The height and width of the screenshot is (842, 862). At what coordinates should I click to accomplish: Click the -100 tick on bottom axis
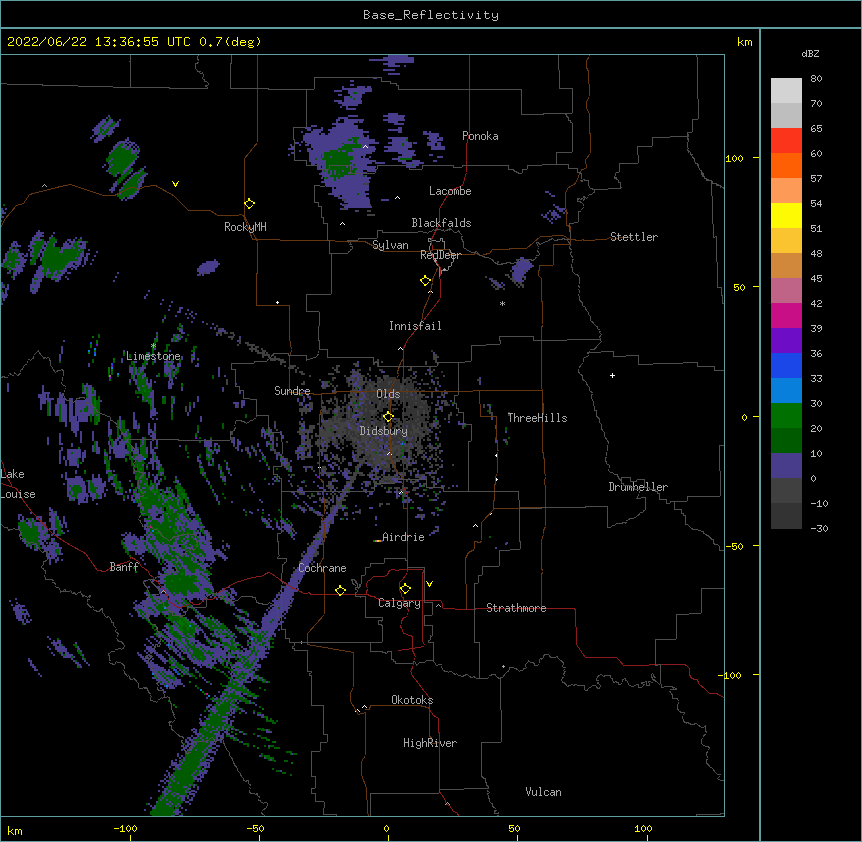125,828
